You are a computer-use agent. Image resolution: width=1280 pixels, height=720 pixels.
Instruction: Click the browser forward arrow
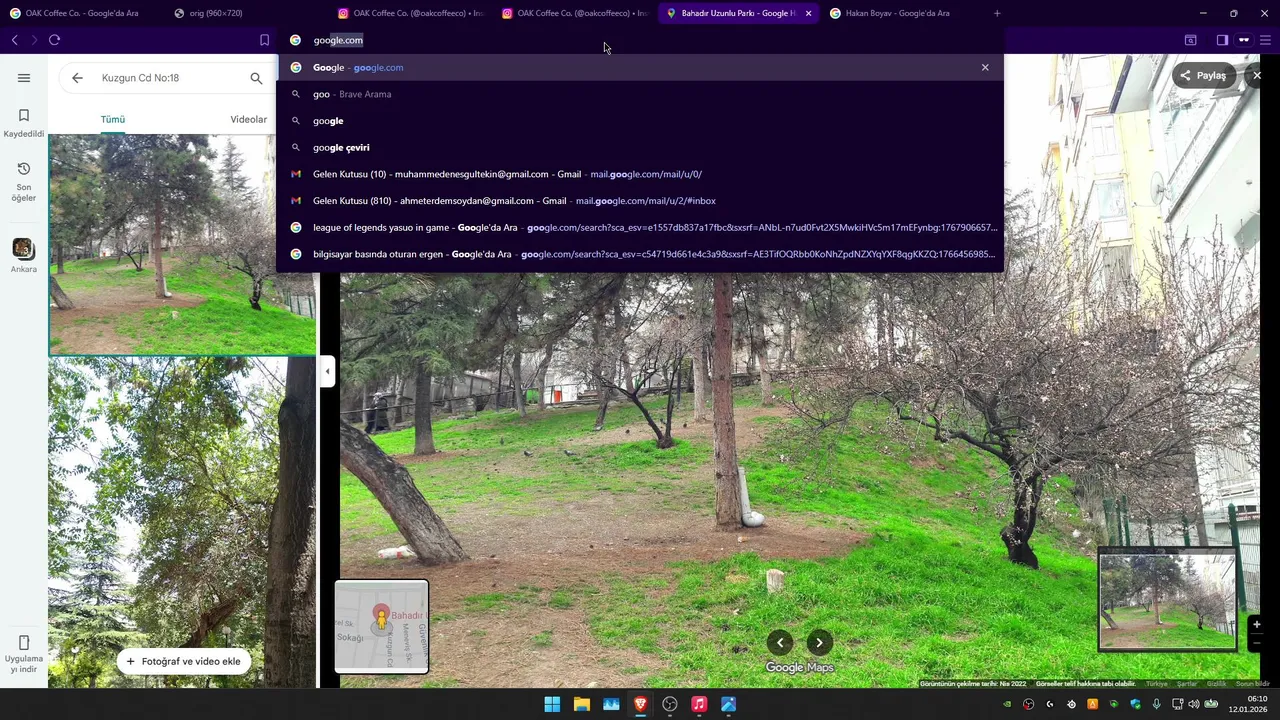(x=34, y=40)
